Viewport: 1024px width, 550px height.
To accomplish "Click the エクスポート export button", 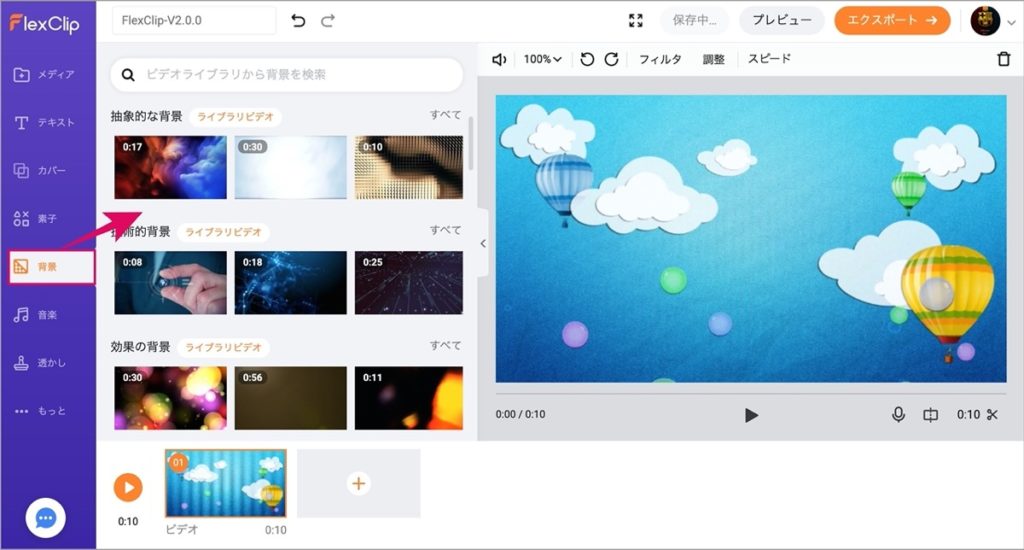I will tap(892, 20).
